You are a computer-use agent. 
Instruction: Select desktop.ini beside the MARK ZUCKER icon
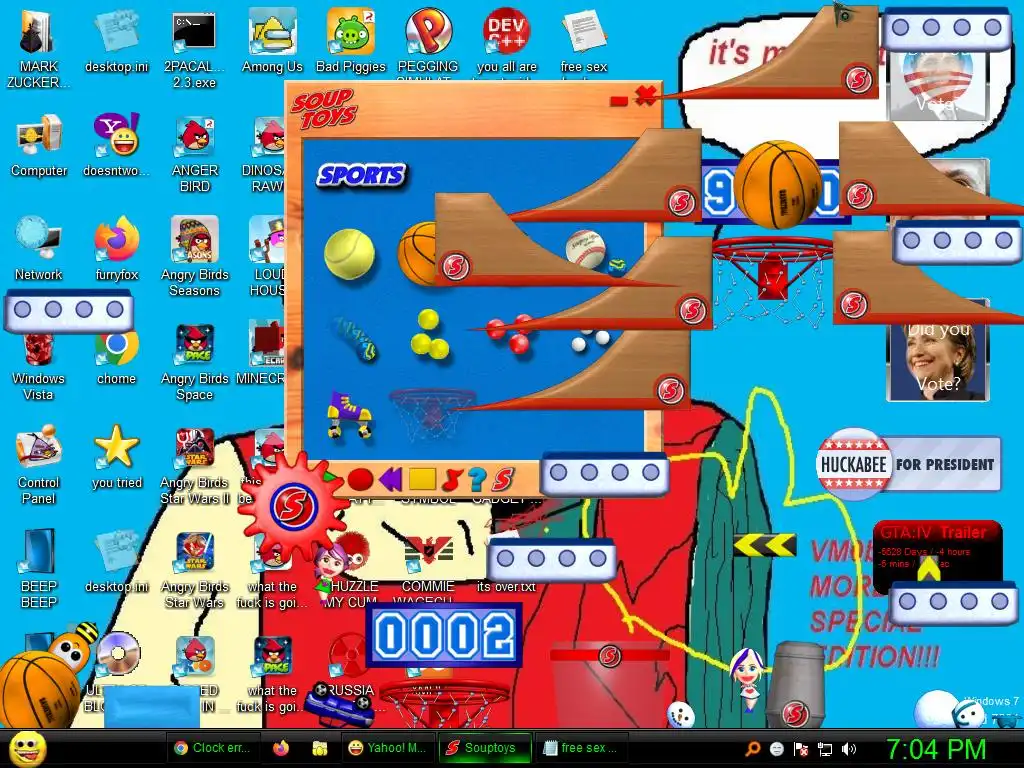116,42
